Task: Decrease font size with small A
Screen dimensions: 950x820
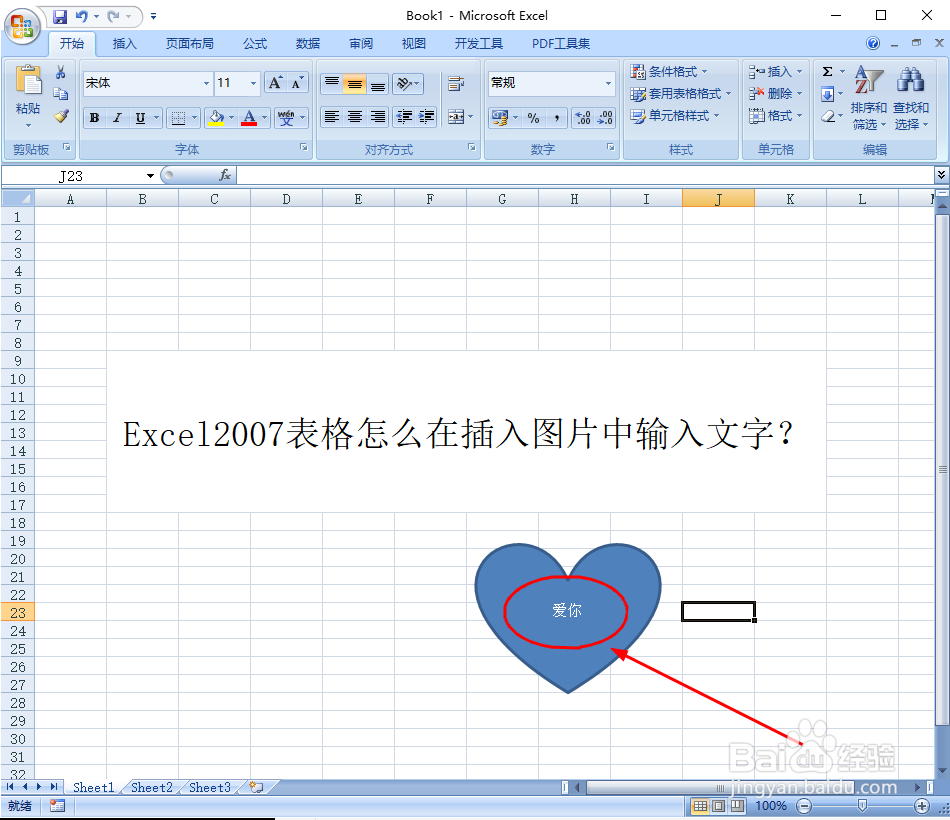Action: [297, 83]
